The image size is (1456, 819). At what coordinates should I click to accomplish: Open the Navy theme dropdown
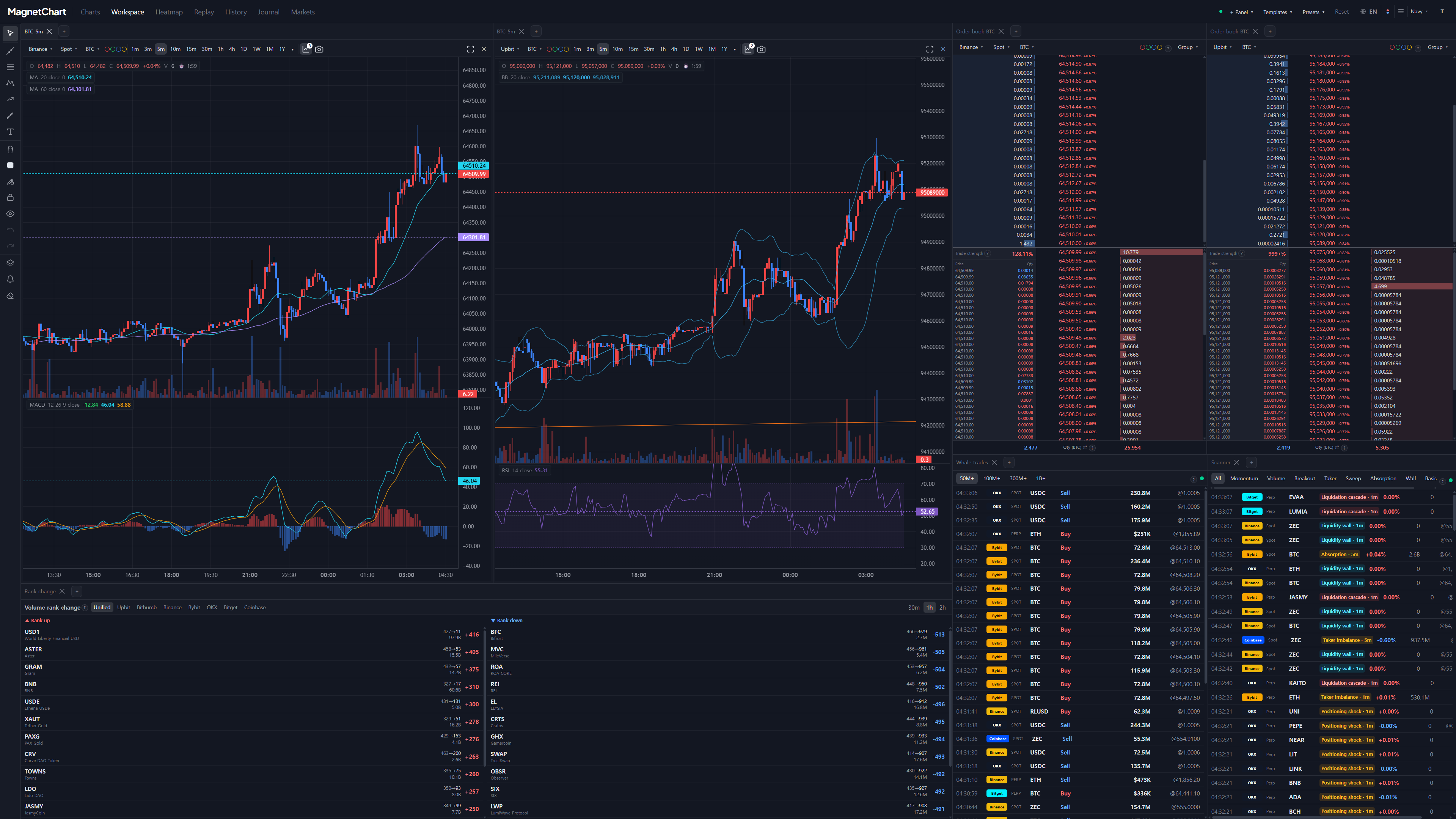pos(1419,12)
